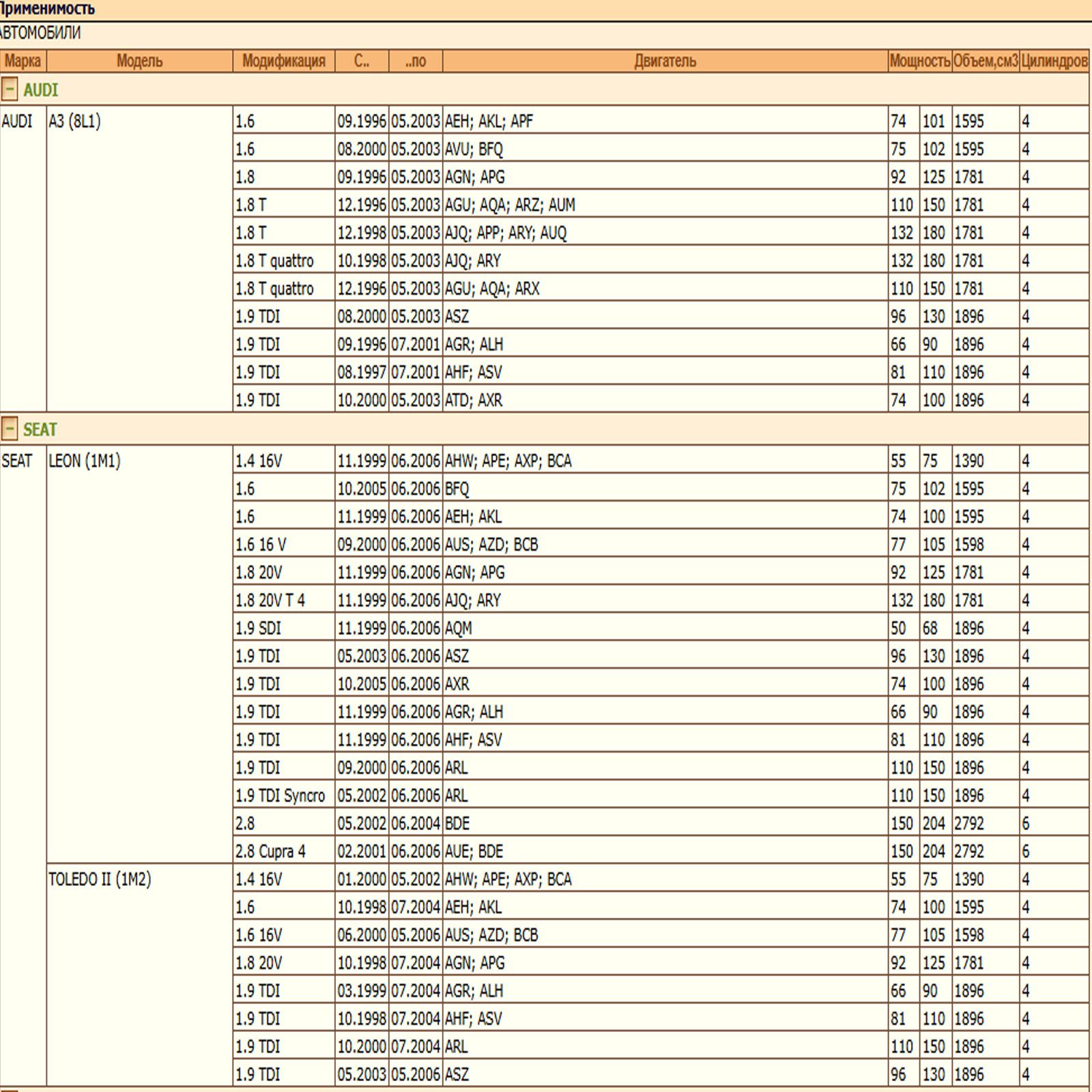Select the 2.8 Cupra 4 modification
Viewport: 1092px width, 1092px height.
[270, 851]
